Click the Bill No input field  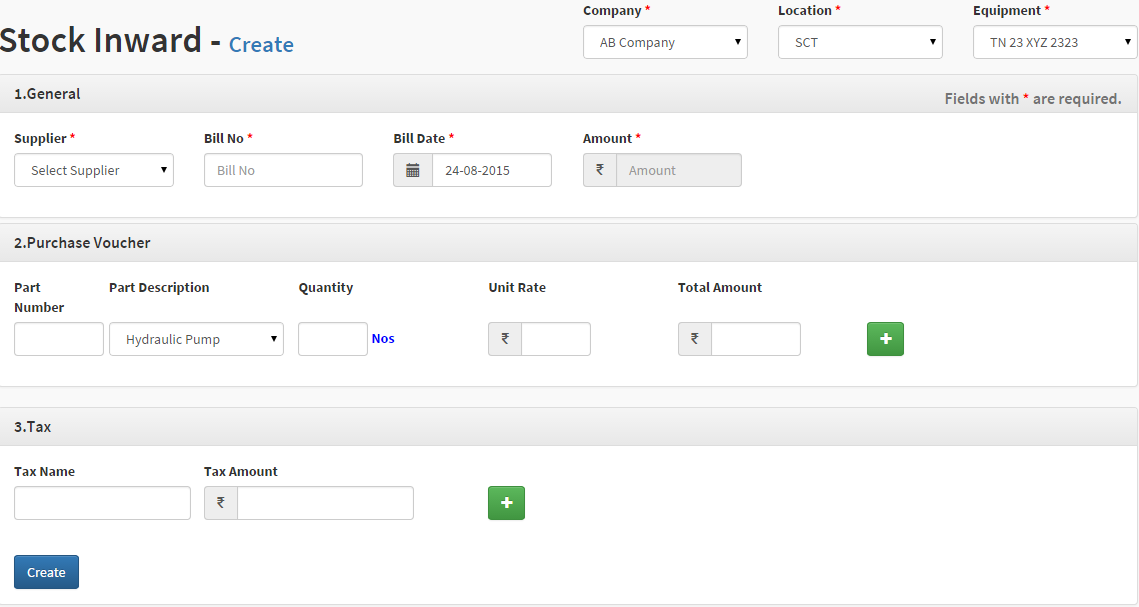tap(283, 170)
